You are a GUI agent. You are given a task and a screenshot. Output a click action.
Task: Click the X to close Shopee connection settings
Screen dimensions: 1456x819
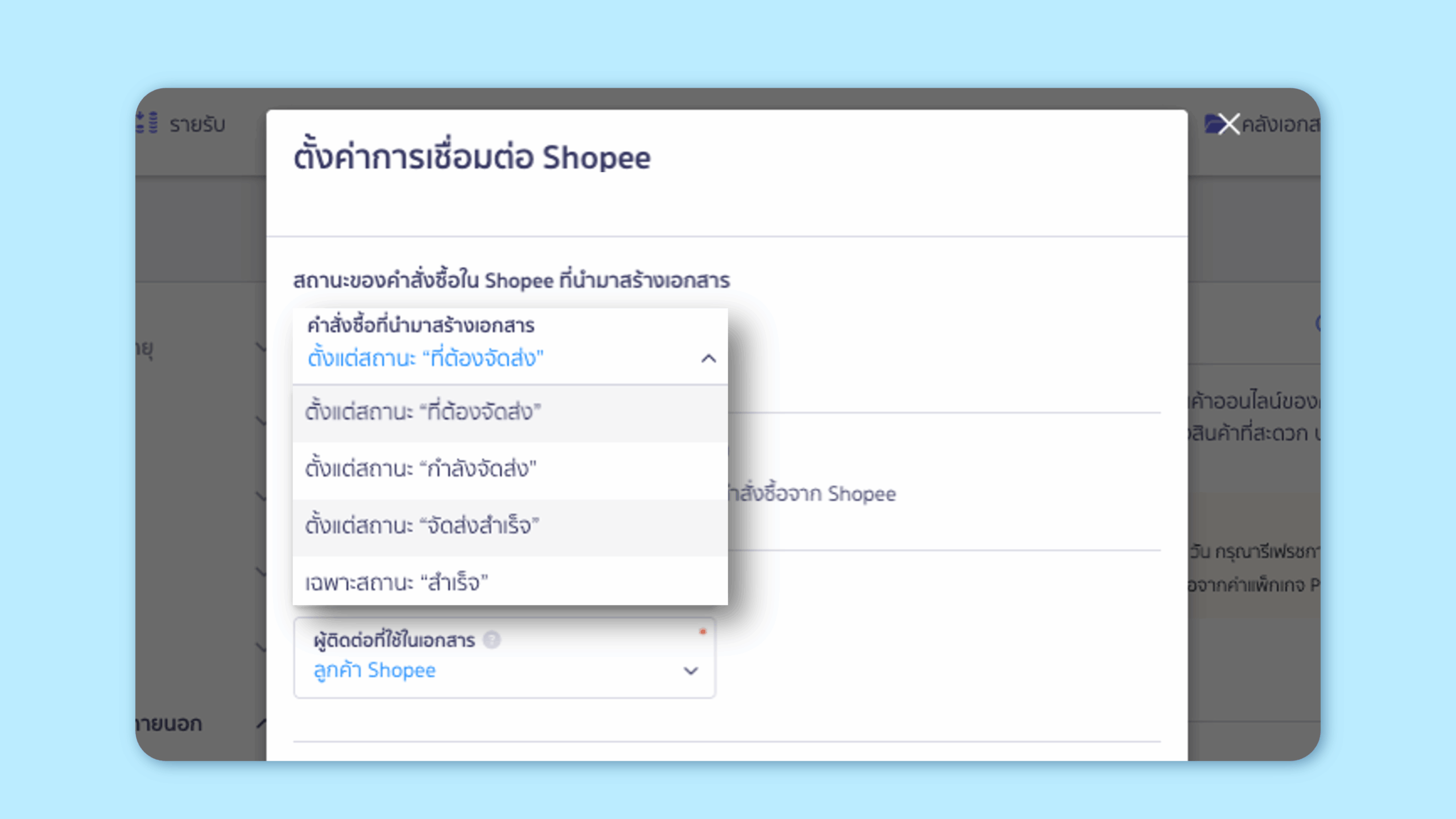(x=1229, y=125)
